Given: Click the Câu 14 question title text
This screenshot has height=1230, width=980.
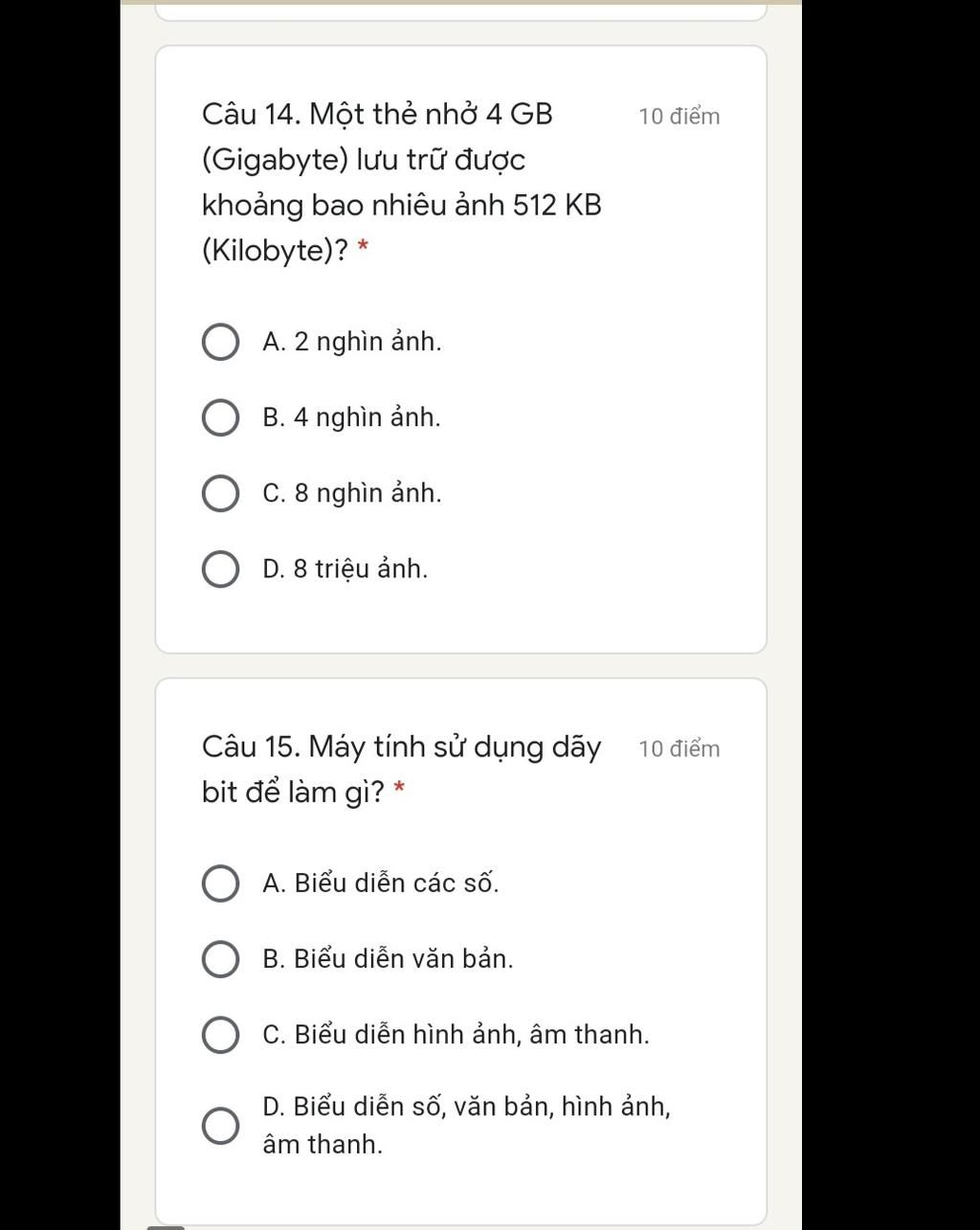Looking at the screenshot, I should 402,182.
